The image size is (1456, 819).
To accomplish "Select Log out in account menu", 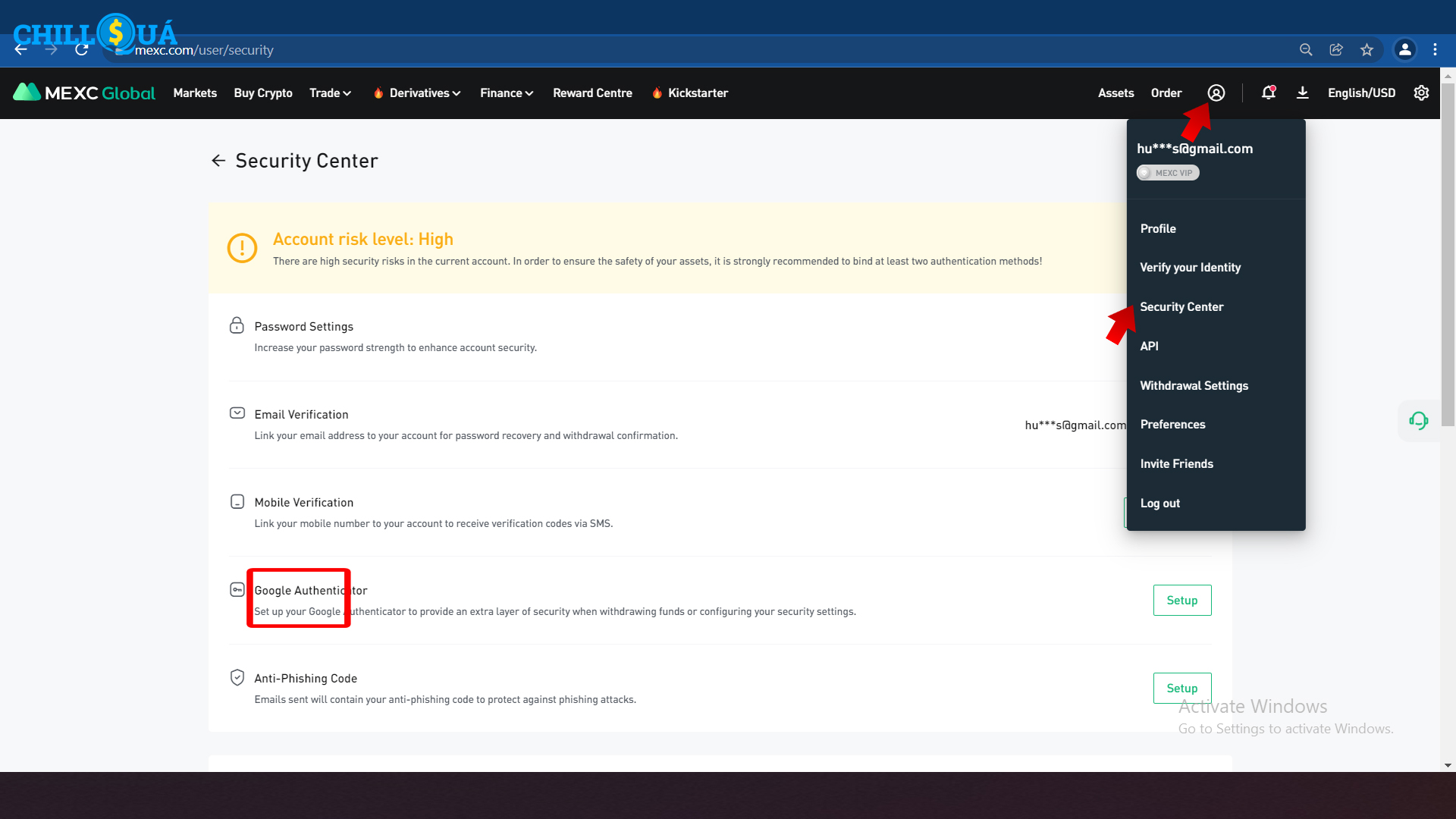I will coord(1159,503).
